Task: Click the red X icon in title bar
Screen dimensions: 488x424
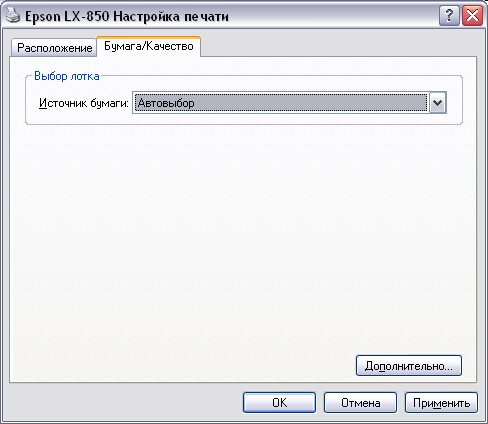Action: (472, 16)
